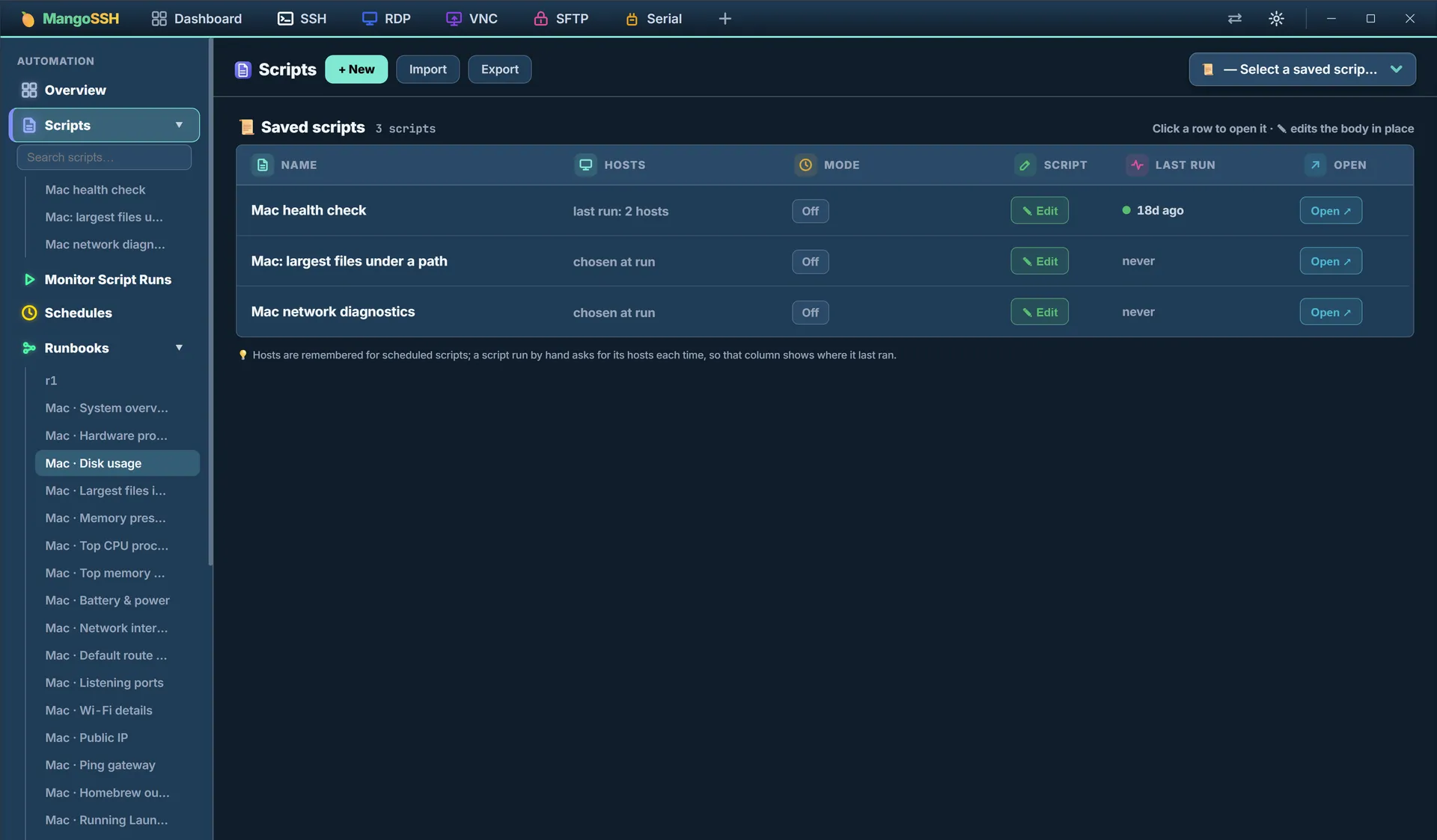Open the SFTP tab
Viewport: 1437px width, 840px height.
coord(561,19)
